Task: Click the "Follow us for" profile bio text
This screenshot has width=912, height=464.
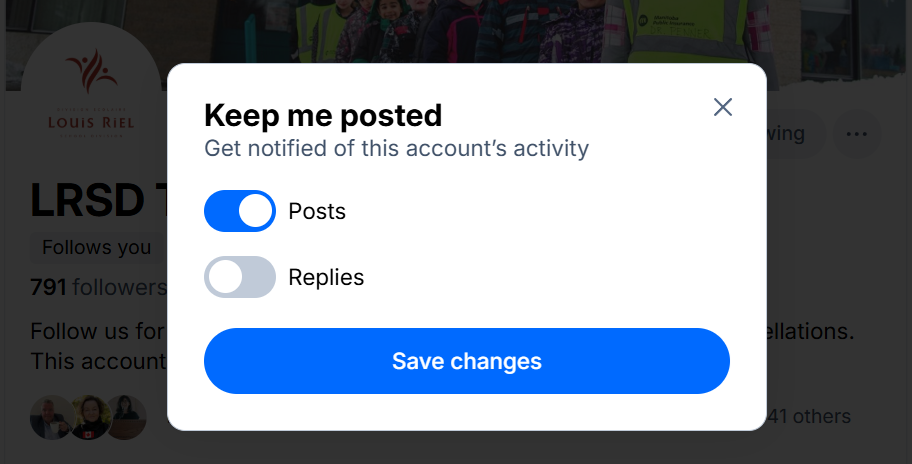Action: pyautogui.click(x=95, y=331)
